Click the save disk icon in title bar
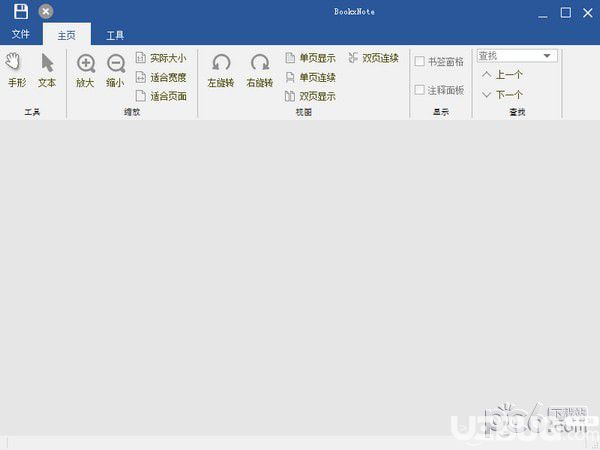The height and width of the screenshot is (450, 600). [21, 11]
